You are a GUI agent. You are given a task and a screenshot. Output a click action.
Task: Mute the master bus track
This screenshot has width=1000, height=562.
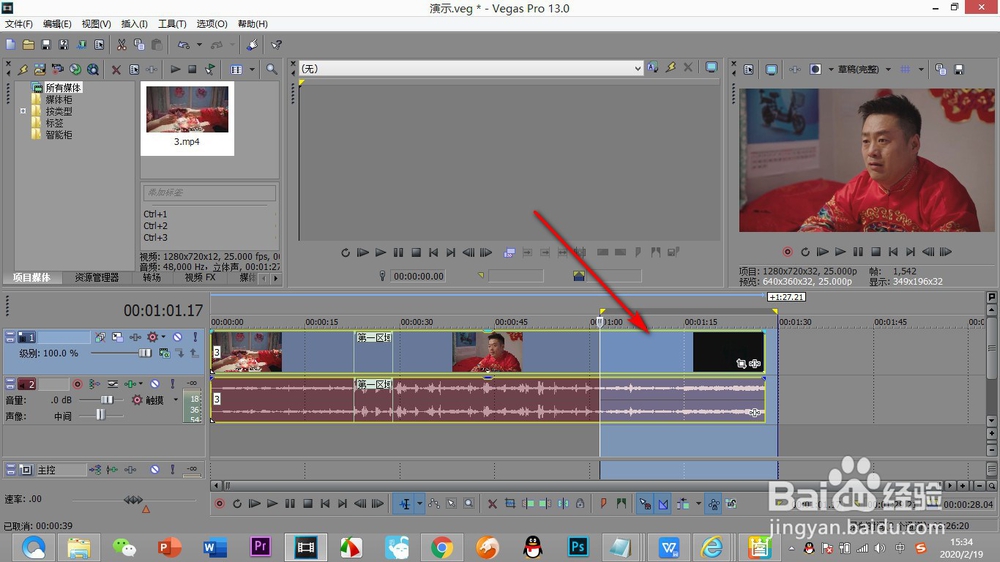tap(154, 470)
